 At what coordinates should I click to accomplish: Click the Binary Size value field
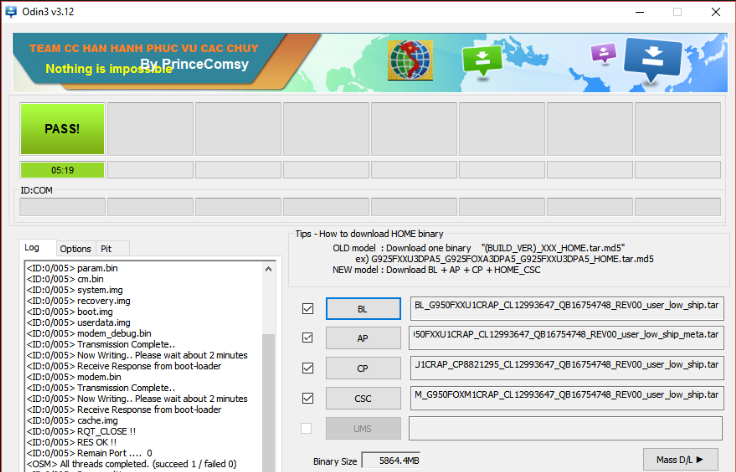pos(391,461)
